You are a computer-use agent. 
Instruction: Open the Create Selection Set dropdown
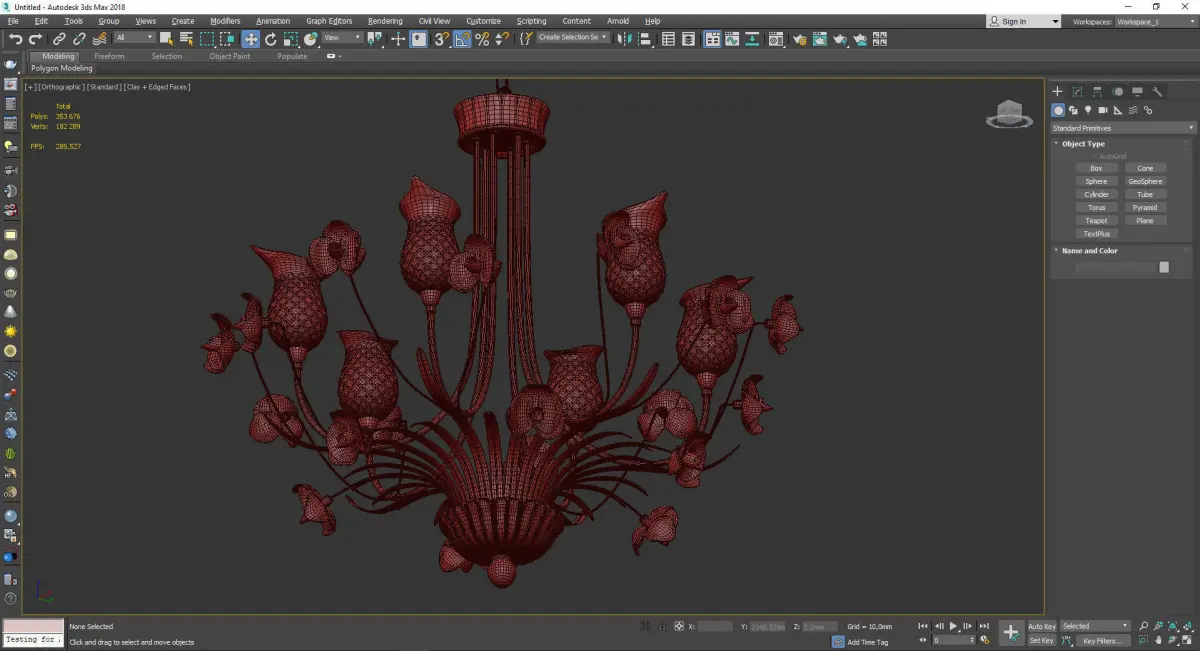coord(571,37)
